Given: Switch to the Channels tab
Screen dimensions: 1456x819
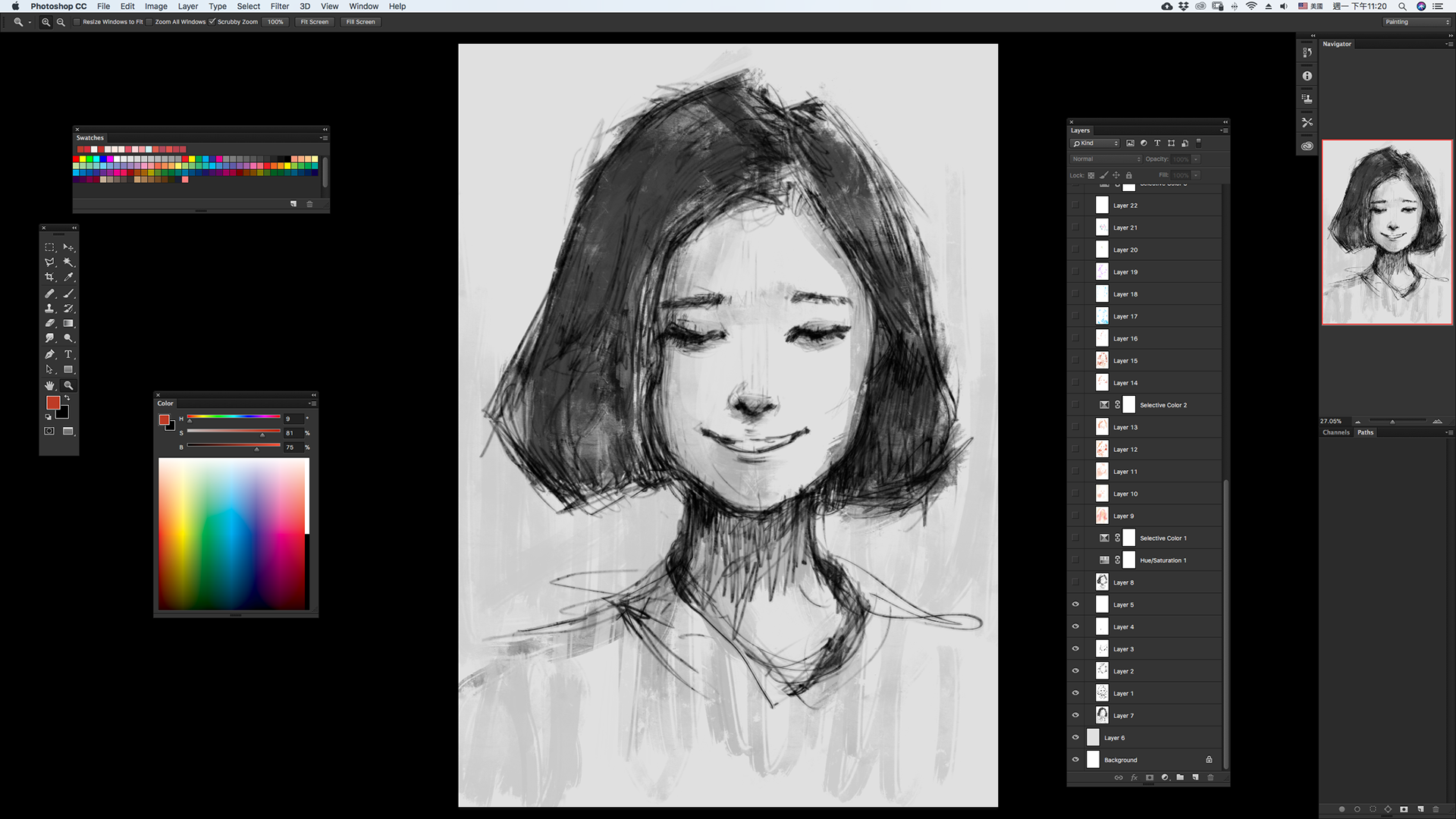Looking at the screenshot, I should pyautogui.click(x=1335, y=432).
